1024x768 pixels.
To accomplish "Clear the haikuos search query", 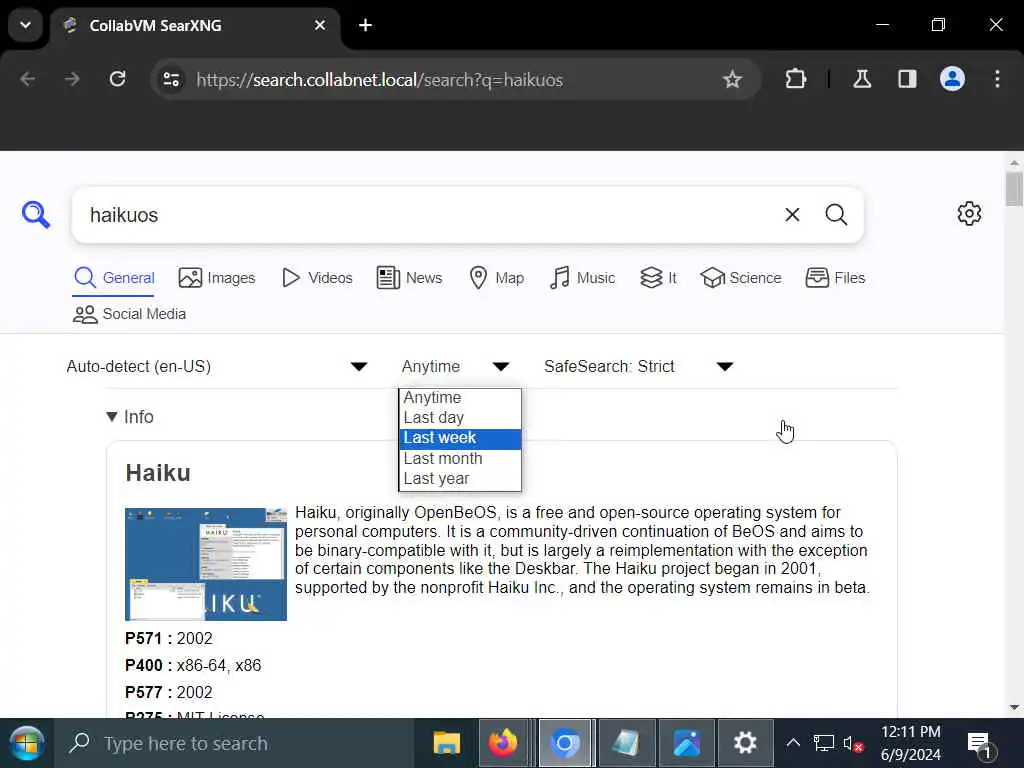I will tap(792, 215).
